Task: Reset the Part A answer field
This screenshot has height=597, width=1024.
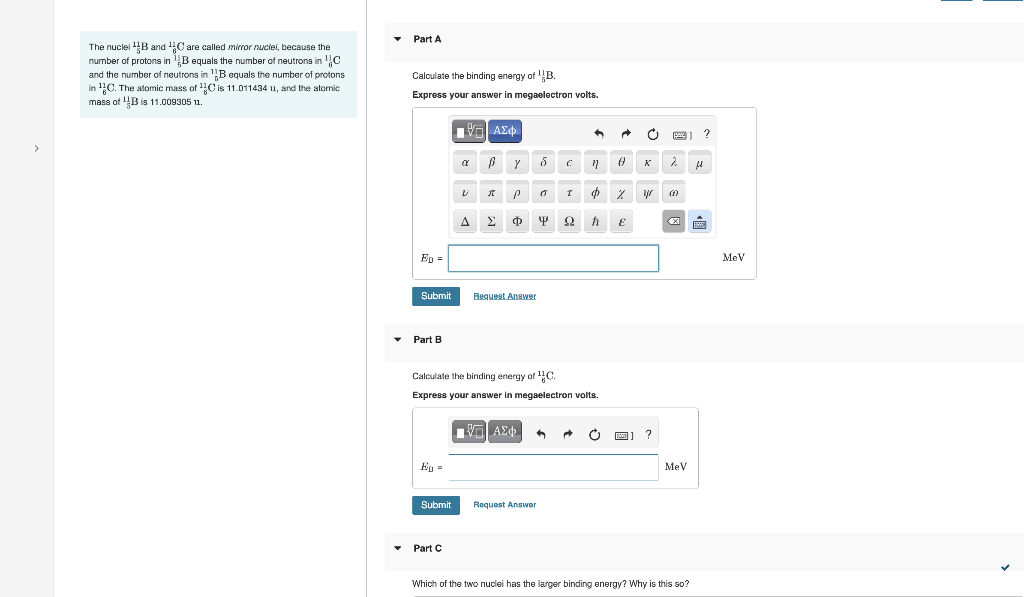Action: 652,134
